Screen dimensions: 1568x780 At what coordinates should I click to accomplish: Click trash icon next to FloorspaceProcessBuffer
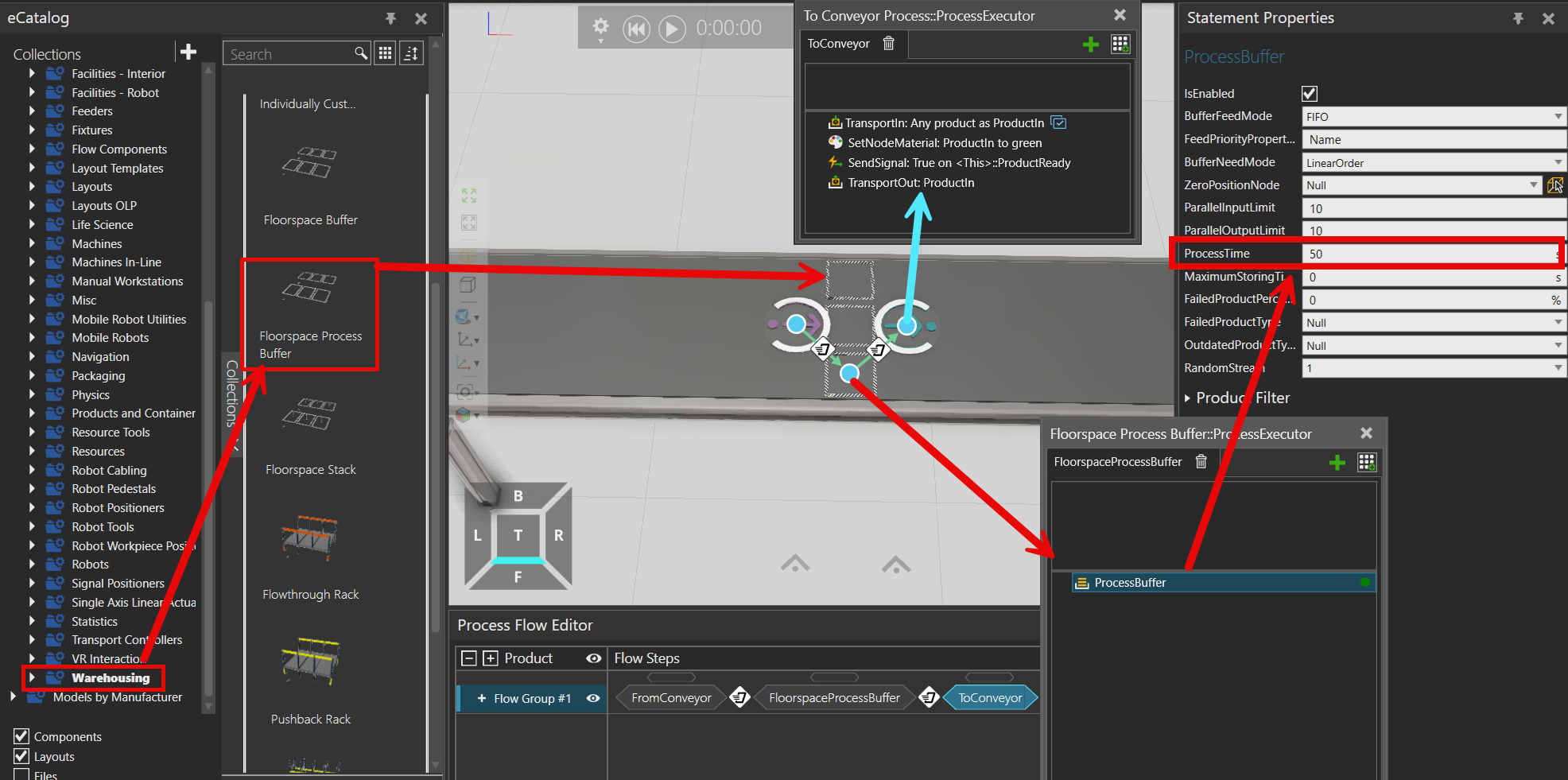pyautogui.click(x=1201, y=462)
